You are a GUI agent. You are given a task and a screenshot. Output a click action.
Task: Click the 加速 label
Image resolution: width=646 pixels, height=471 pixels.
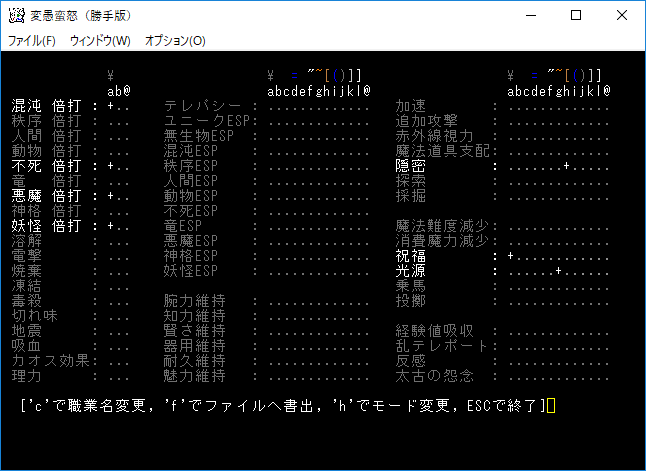[410, 106]
